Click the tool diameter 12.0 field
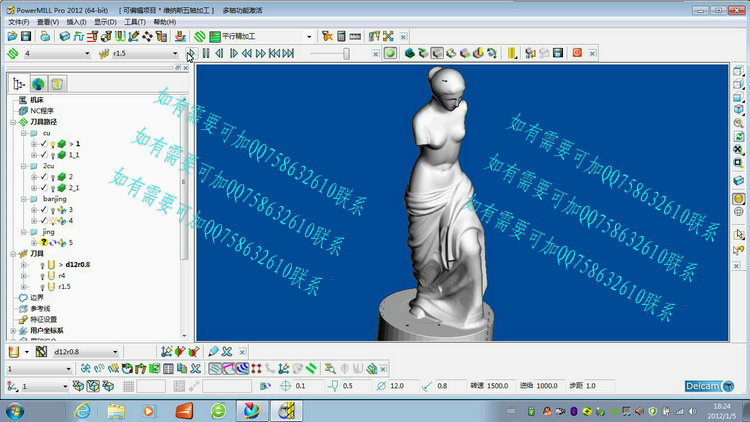 click(x=403, y=386)
